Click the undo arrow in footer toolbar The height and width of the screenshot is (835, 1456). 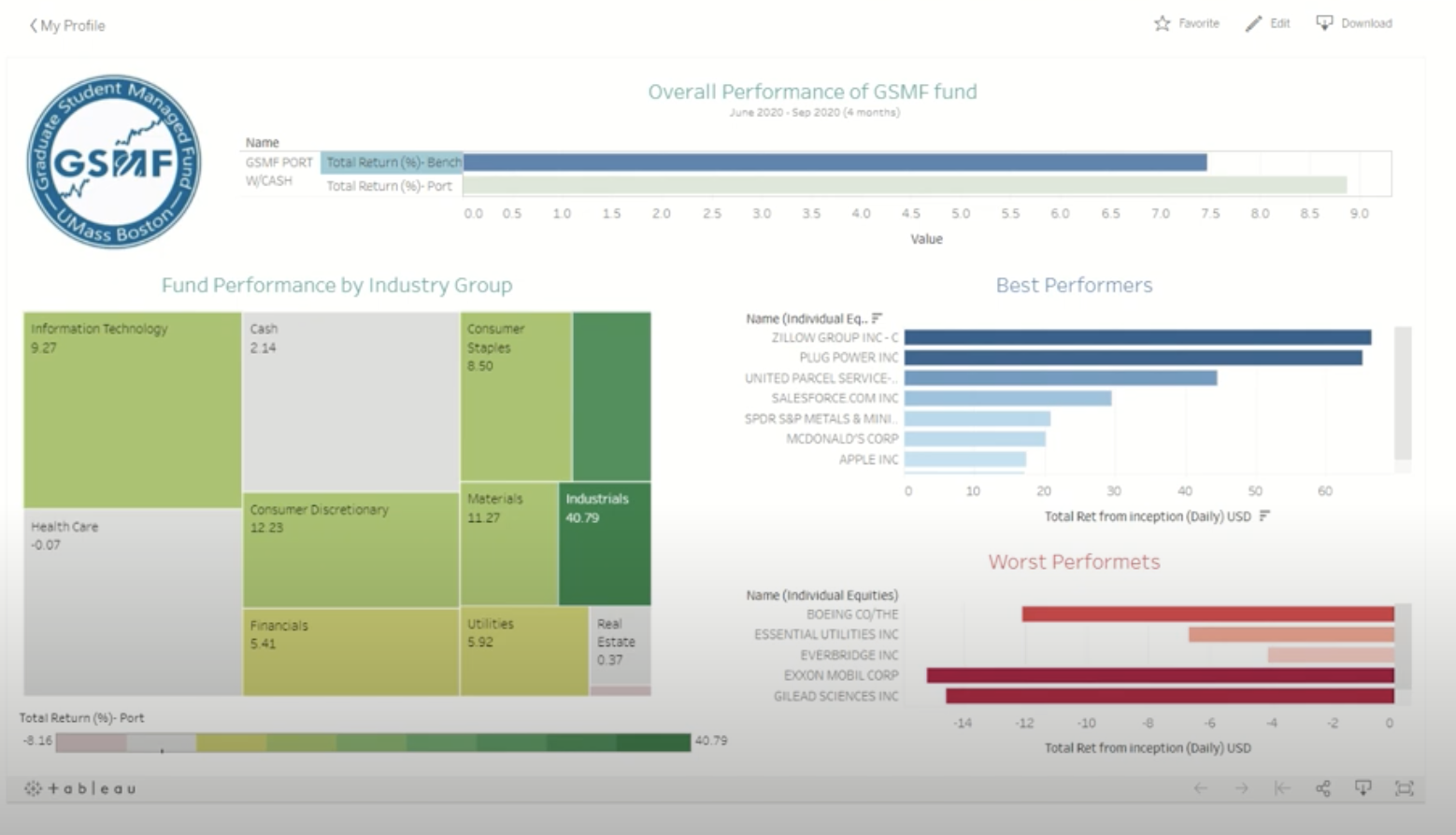1200,788
